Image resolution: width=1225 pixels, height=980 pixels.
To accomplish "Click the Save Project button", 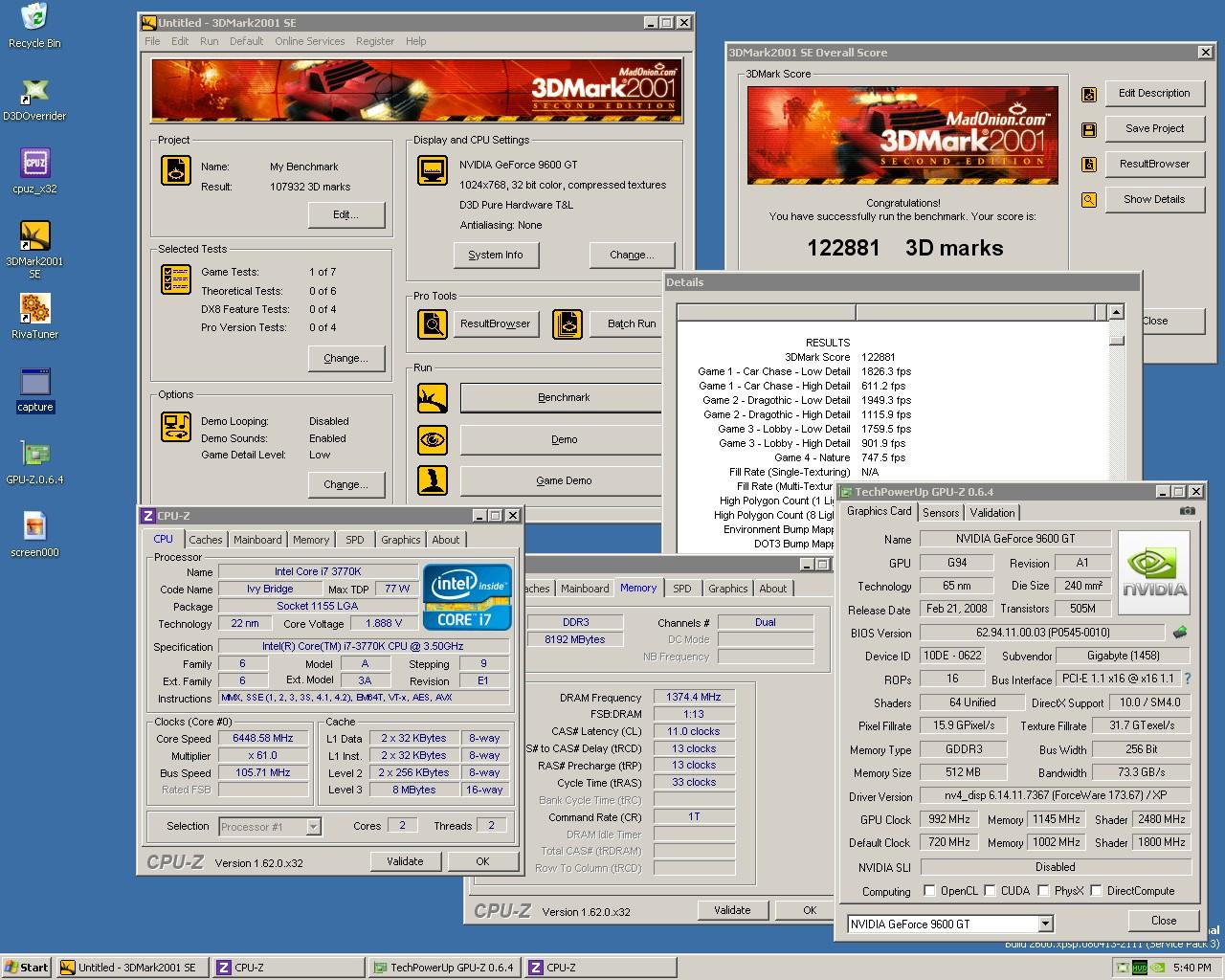I will 1154,128.
